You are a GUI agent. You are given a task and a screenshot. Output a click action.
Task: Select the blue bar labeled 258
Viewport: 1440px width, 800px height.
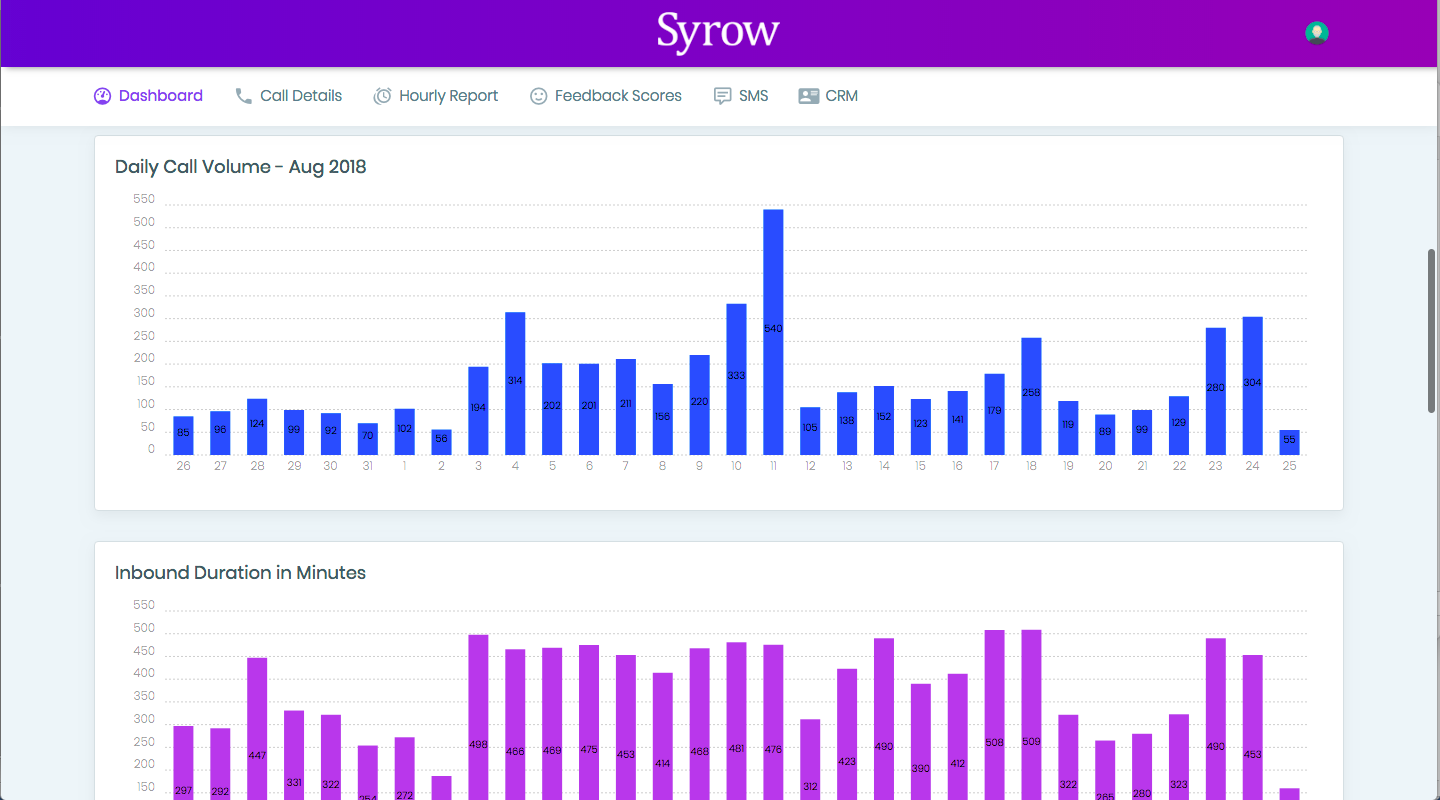(1031, 397)
